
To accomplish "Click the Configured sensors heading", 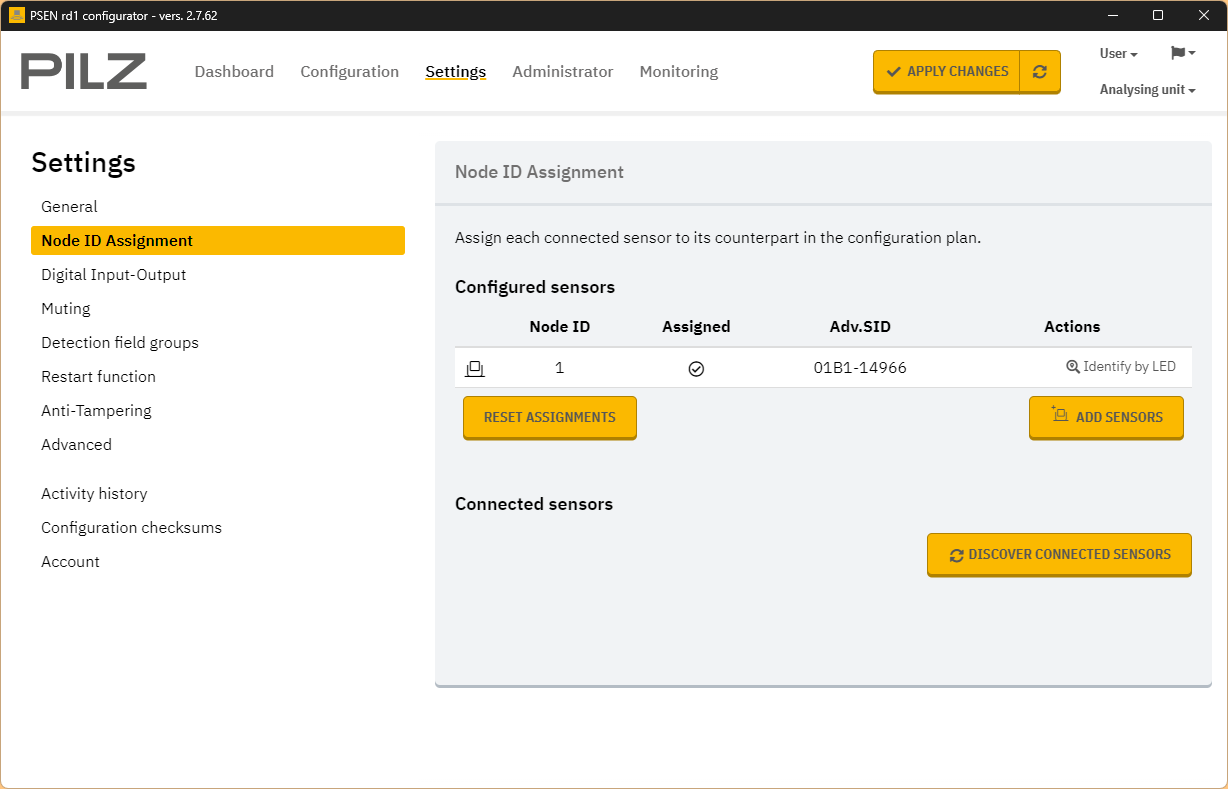I will click(535, 287).
